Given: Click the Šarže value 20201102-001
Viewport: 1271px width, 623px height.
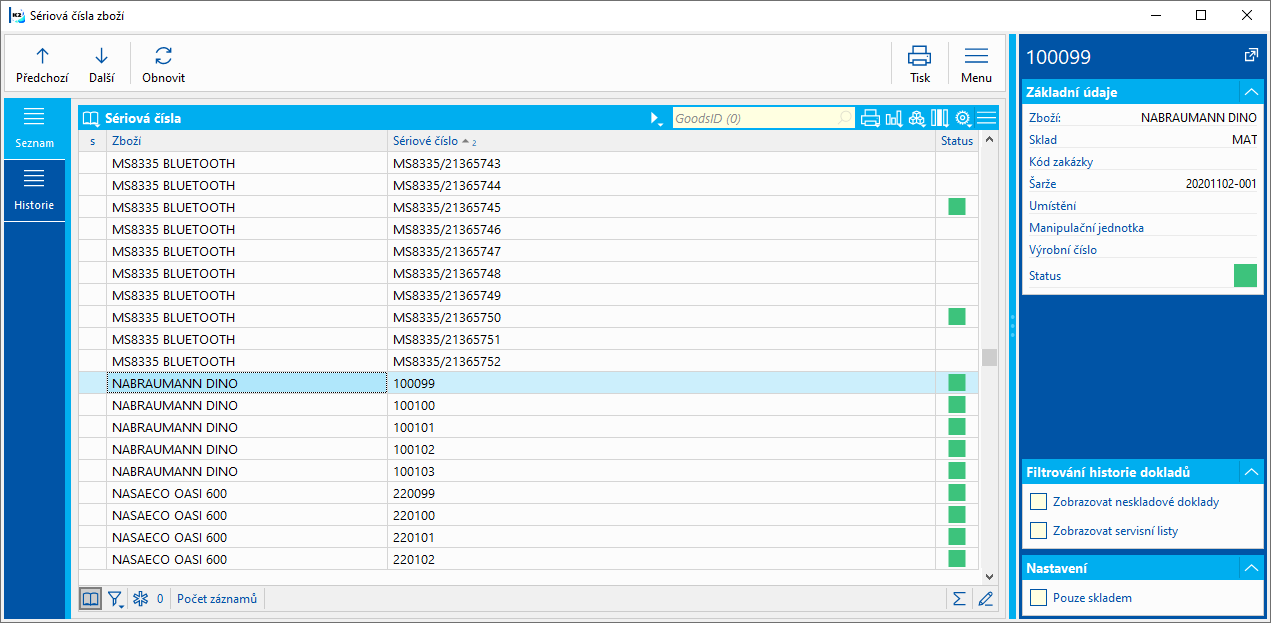Looking at the screenshot, I should [x=1221, y=184].
